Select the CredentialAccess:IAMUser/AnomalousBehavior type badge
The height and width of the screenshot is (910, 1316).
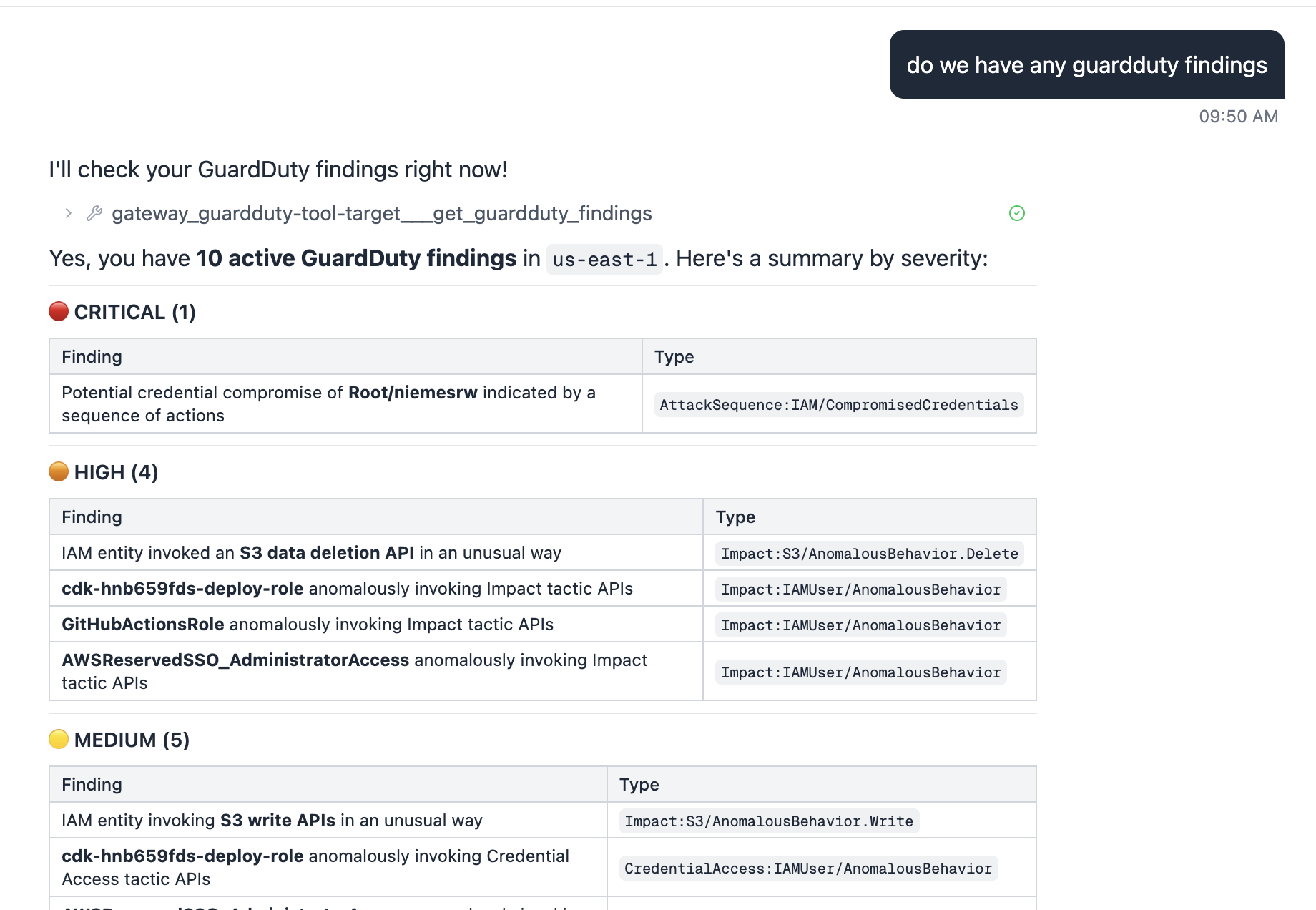pyautogui.click(x=807, y=868)
